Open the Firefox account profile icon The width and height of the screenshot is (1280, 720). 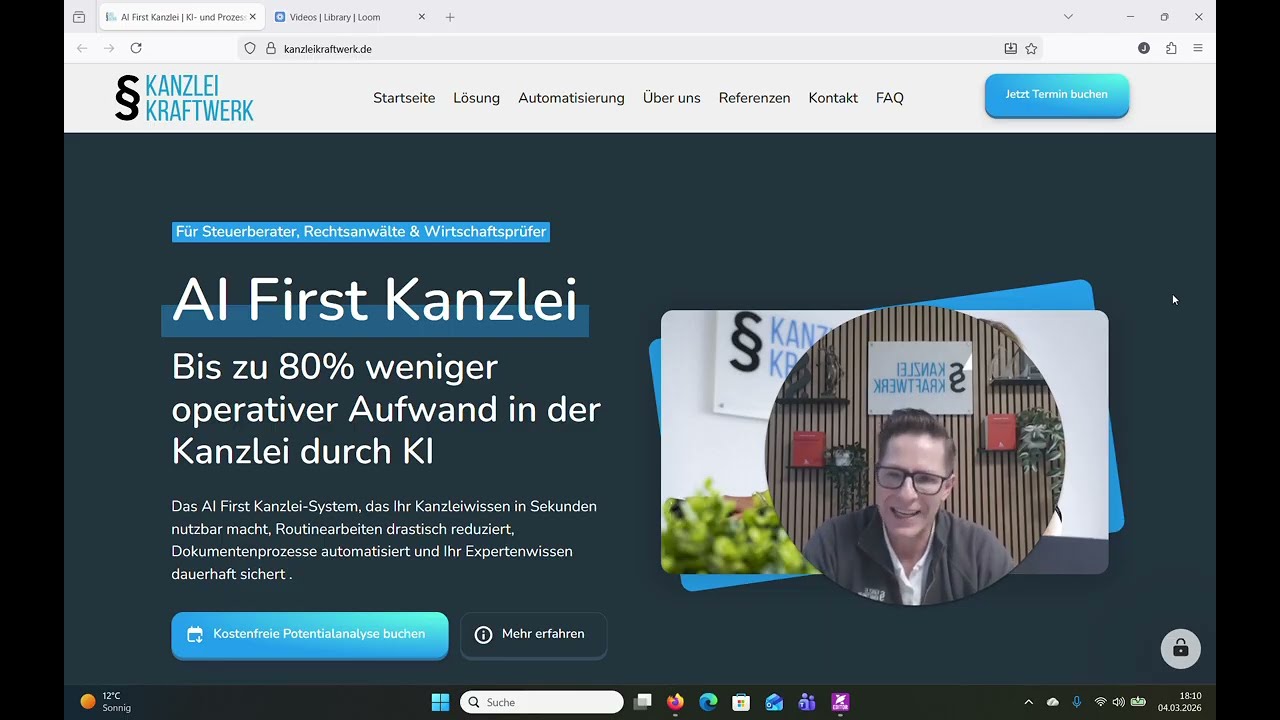(x=1144, y=48)
